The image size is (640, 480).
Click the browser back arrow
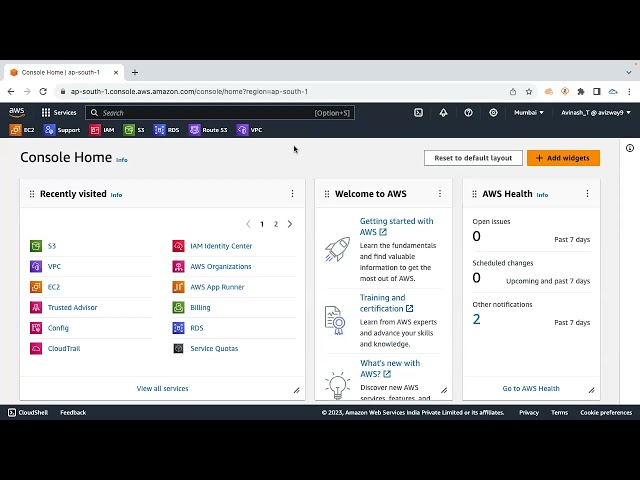(11, 91)
